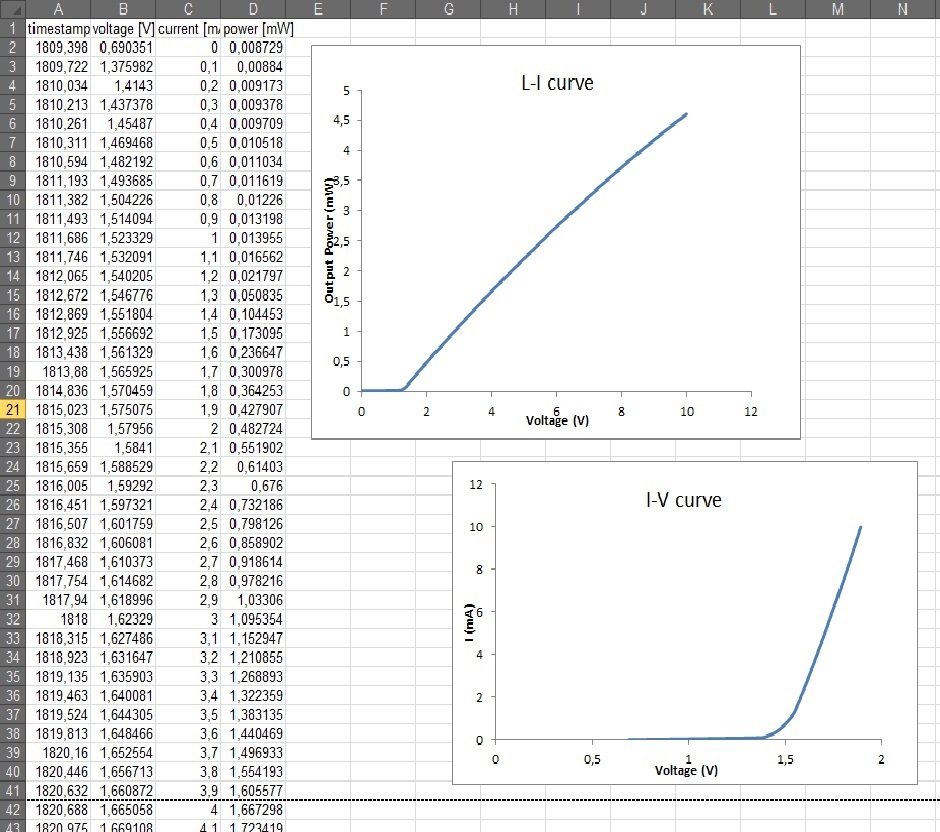940x832 pixels.
Task: Select row 42 header
Action: point(13,810)
